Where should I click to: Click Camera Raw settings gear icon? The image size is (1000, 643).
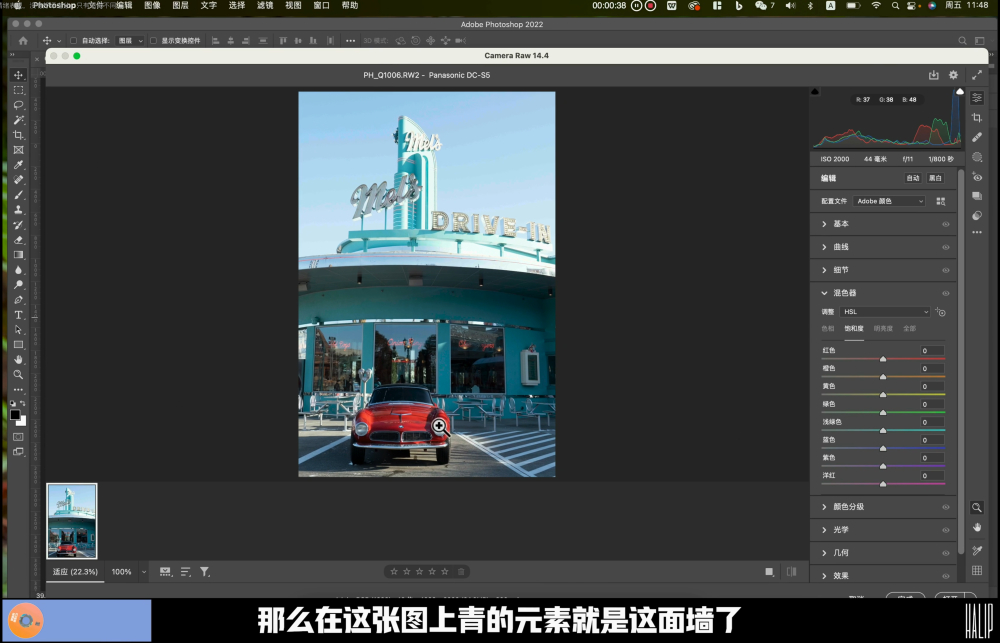[953, 75]
